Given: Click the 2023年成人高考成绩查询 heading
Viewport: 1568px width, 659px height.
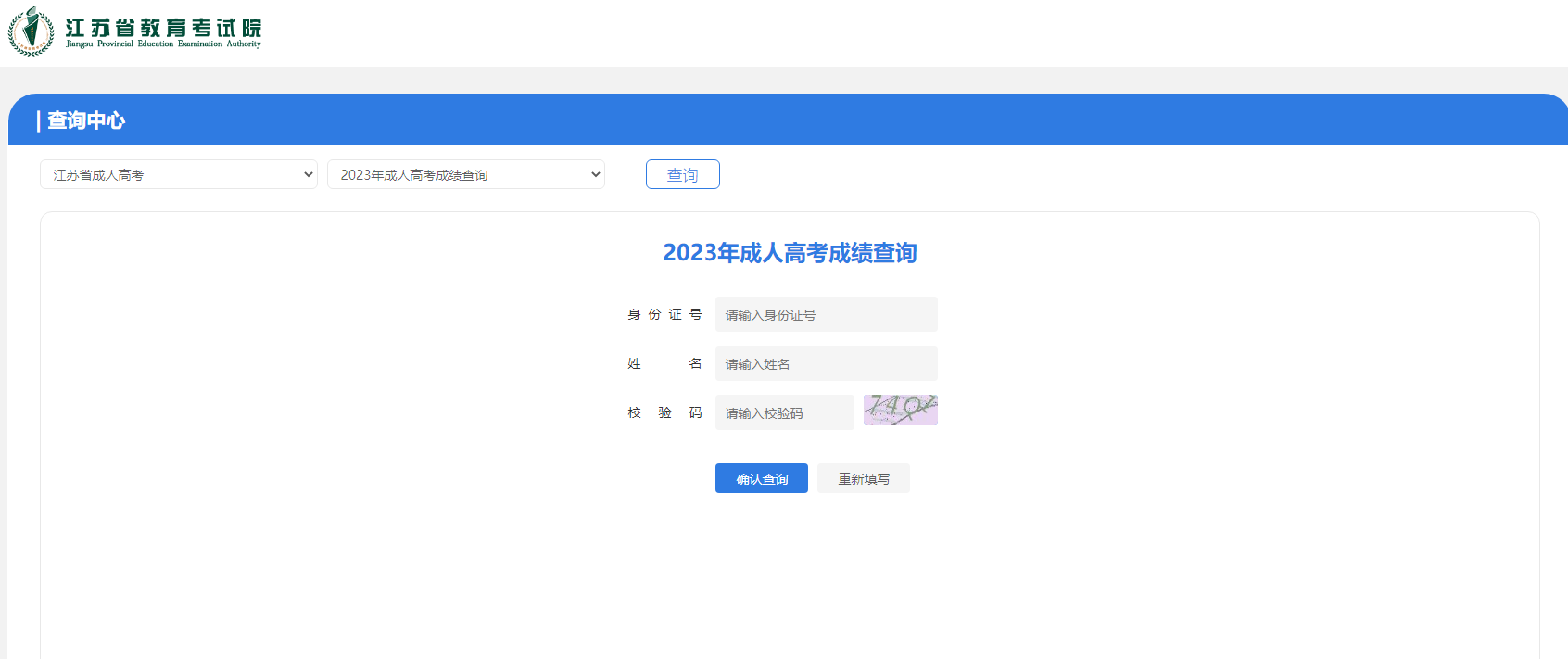Looking at the screenshot, I should pyautogui.click(x=790, y=253).
